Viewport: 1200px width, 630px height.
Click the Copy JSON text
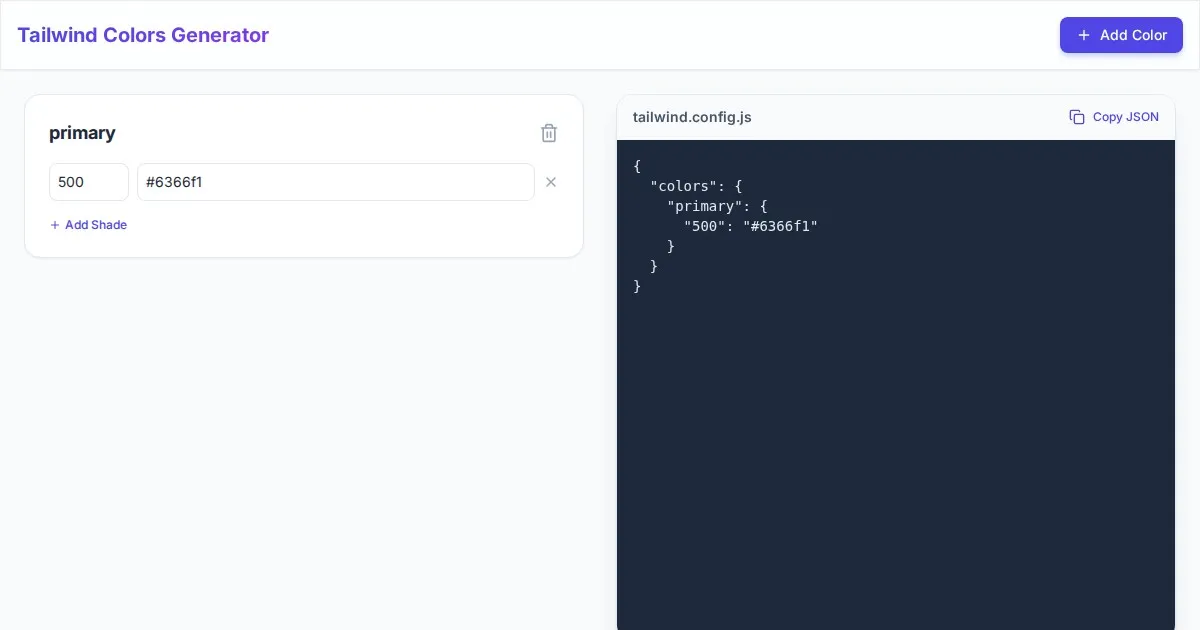pyautogui.click(x=1125, y=117)
